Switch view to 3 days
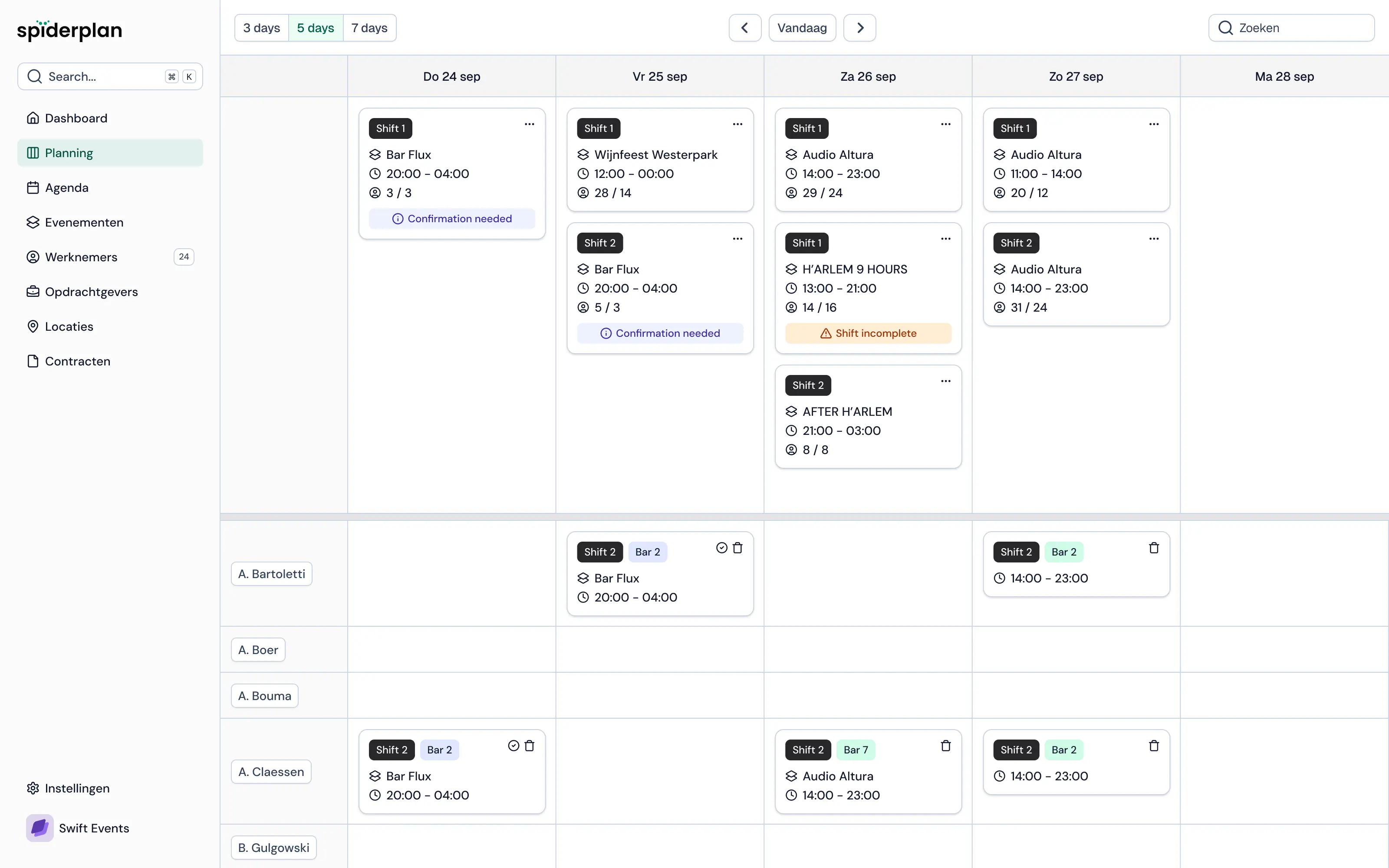The height and width of the screenshot is (868, 1389). [261, 28]
